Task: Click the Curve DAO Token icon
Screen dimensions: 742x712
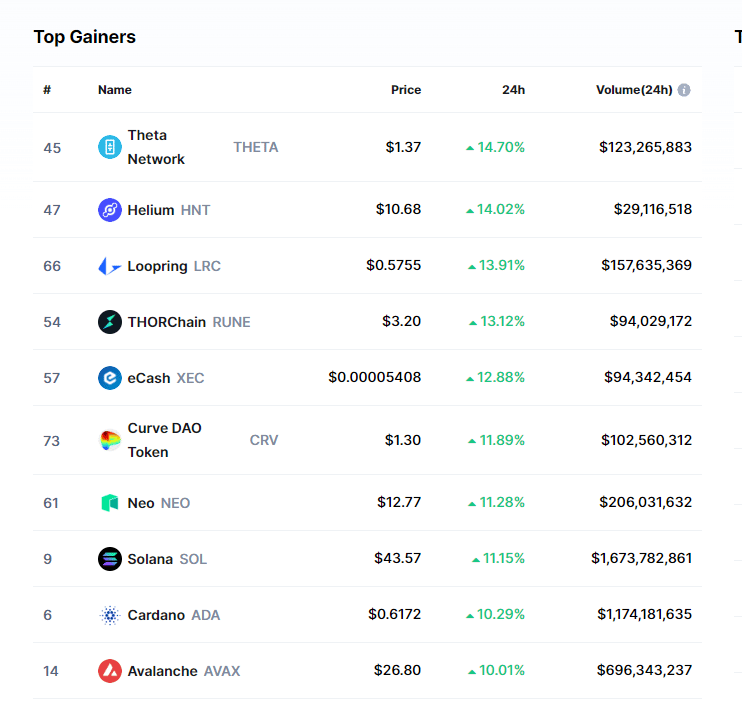Action: tap(110, 440)
